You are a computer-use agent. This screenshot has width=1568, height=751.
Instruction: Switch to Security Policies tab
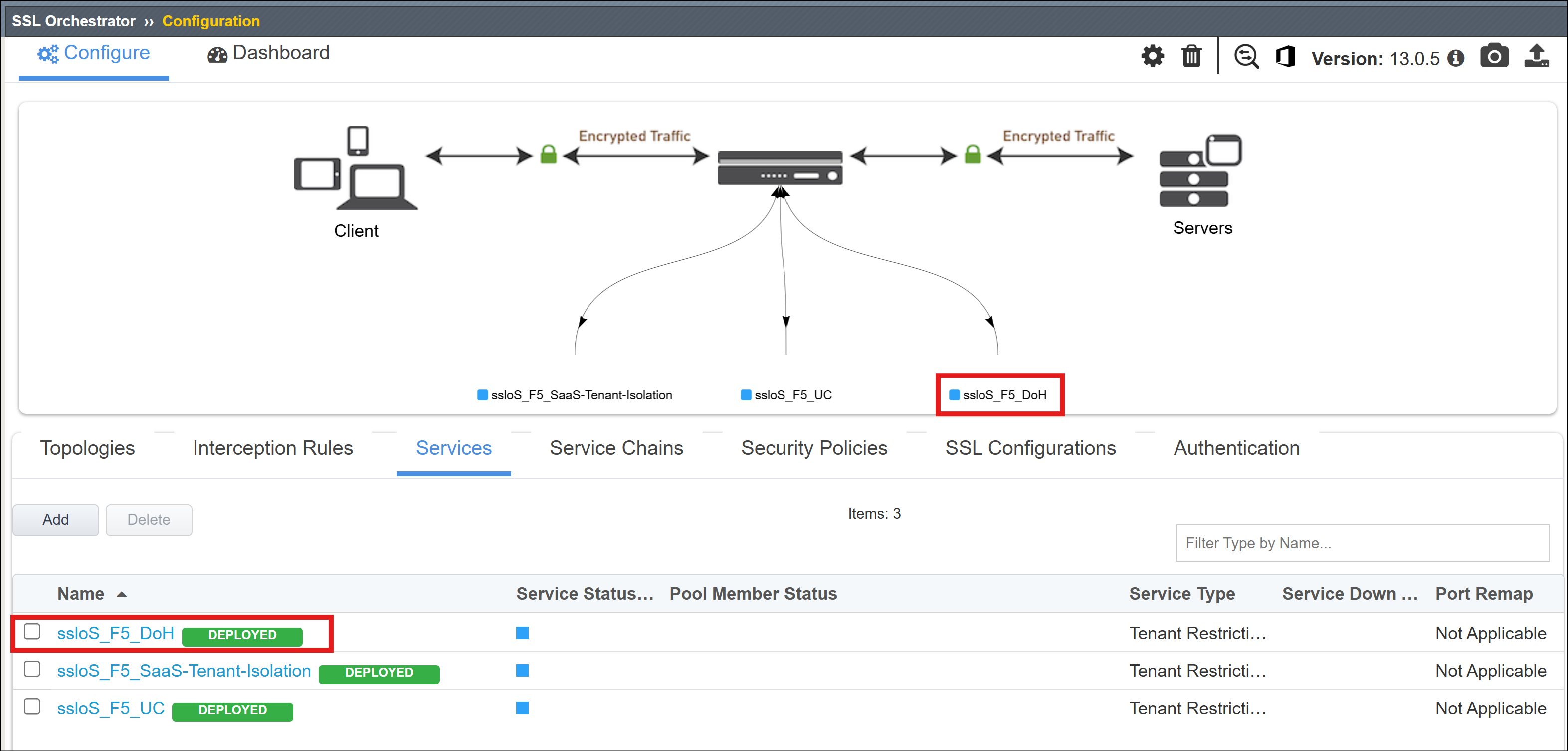click(x=814, y=448)
